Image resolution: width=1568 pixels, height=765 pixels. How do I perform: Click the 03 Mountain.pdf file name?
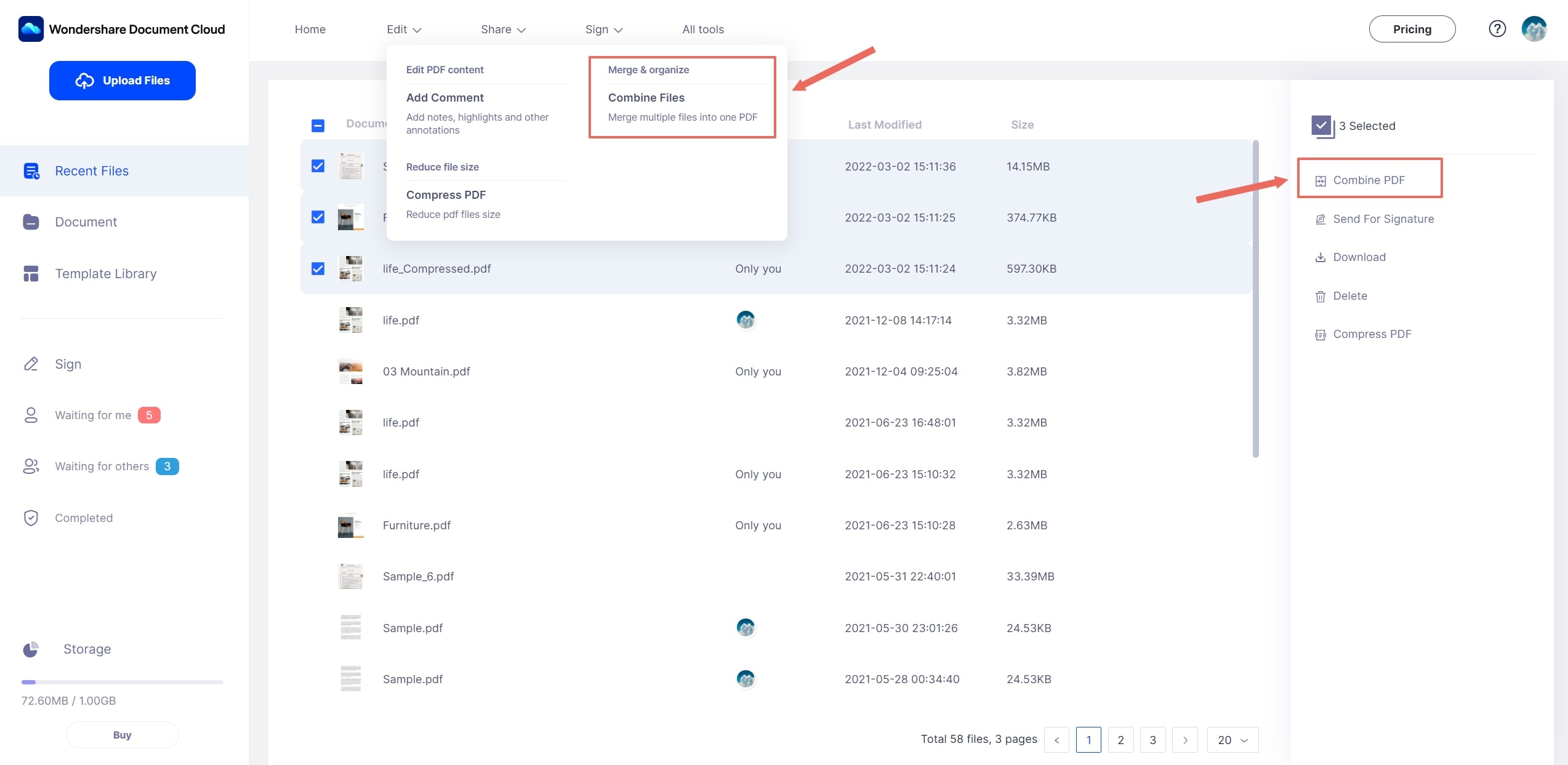427,372
